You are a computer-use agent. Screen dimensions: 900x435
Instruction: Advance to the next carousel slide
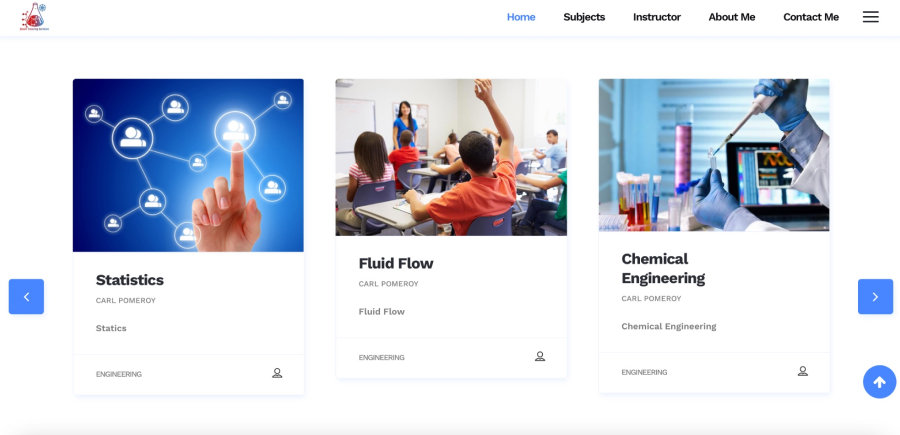(875, 296)
